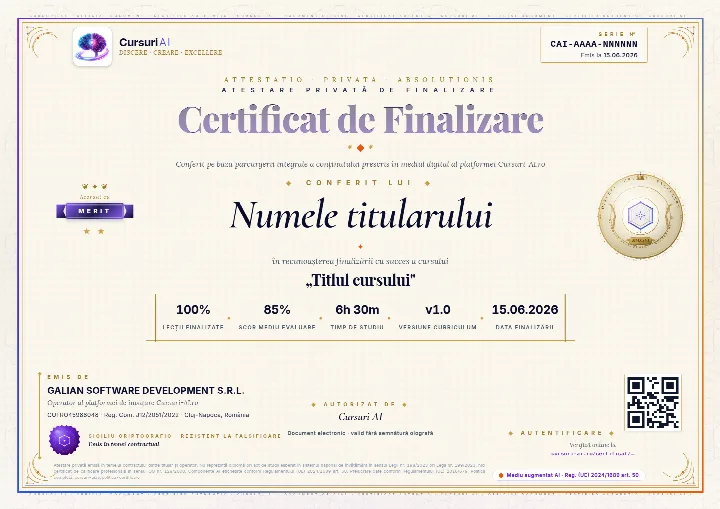This screenshot has width=720, height=509.
Task: Click the DISCERE · CREARE · EXCELLERE motto
Action: 170,53
